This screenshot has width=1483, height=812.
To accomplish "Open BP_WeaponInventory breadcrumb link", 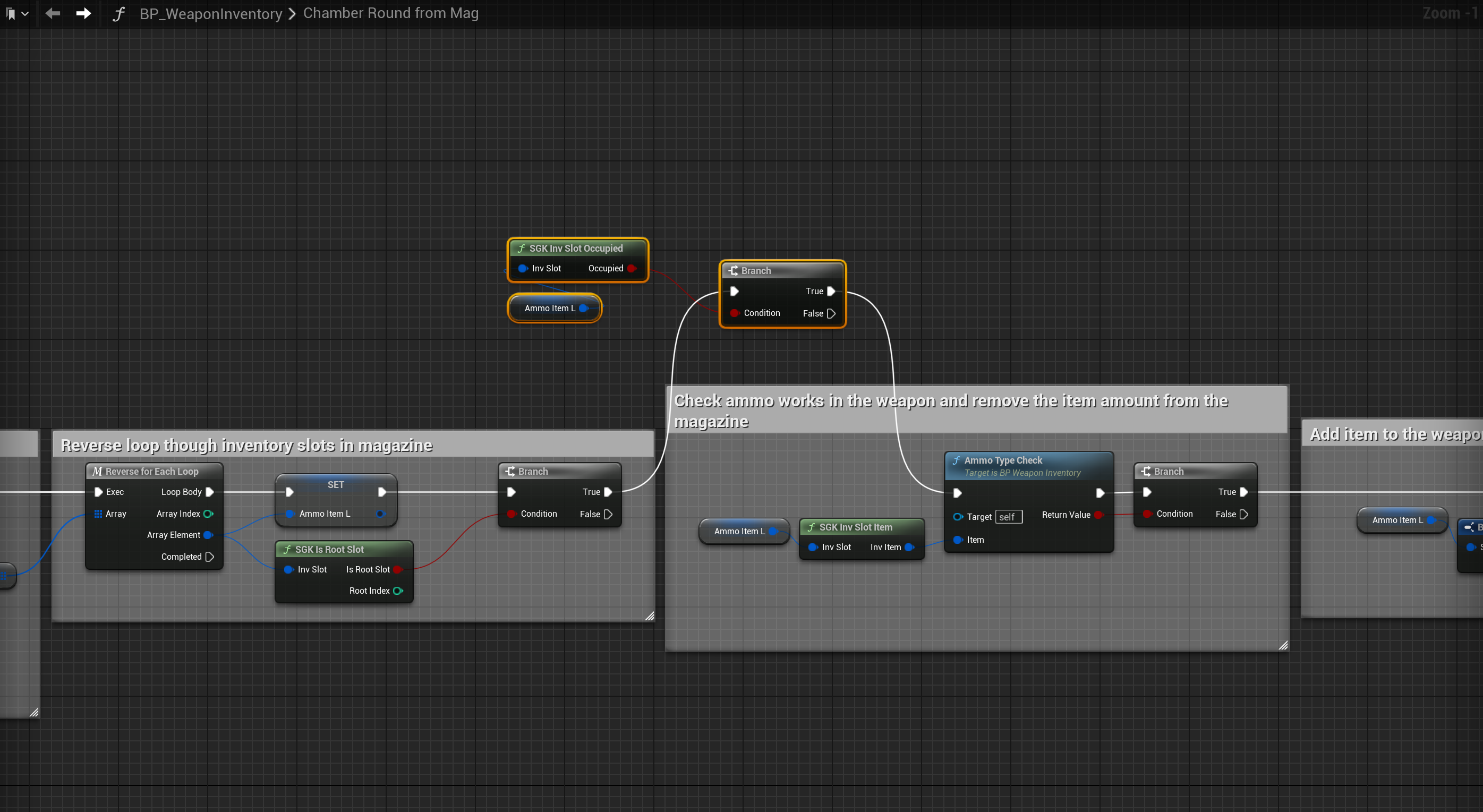I will tap(211, 13).
